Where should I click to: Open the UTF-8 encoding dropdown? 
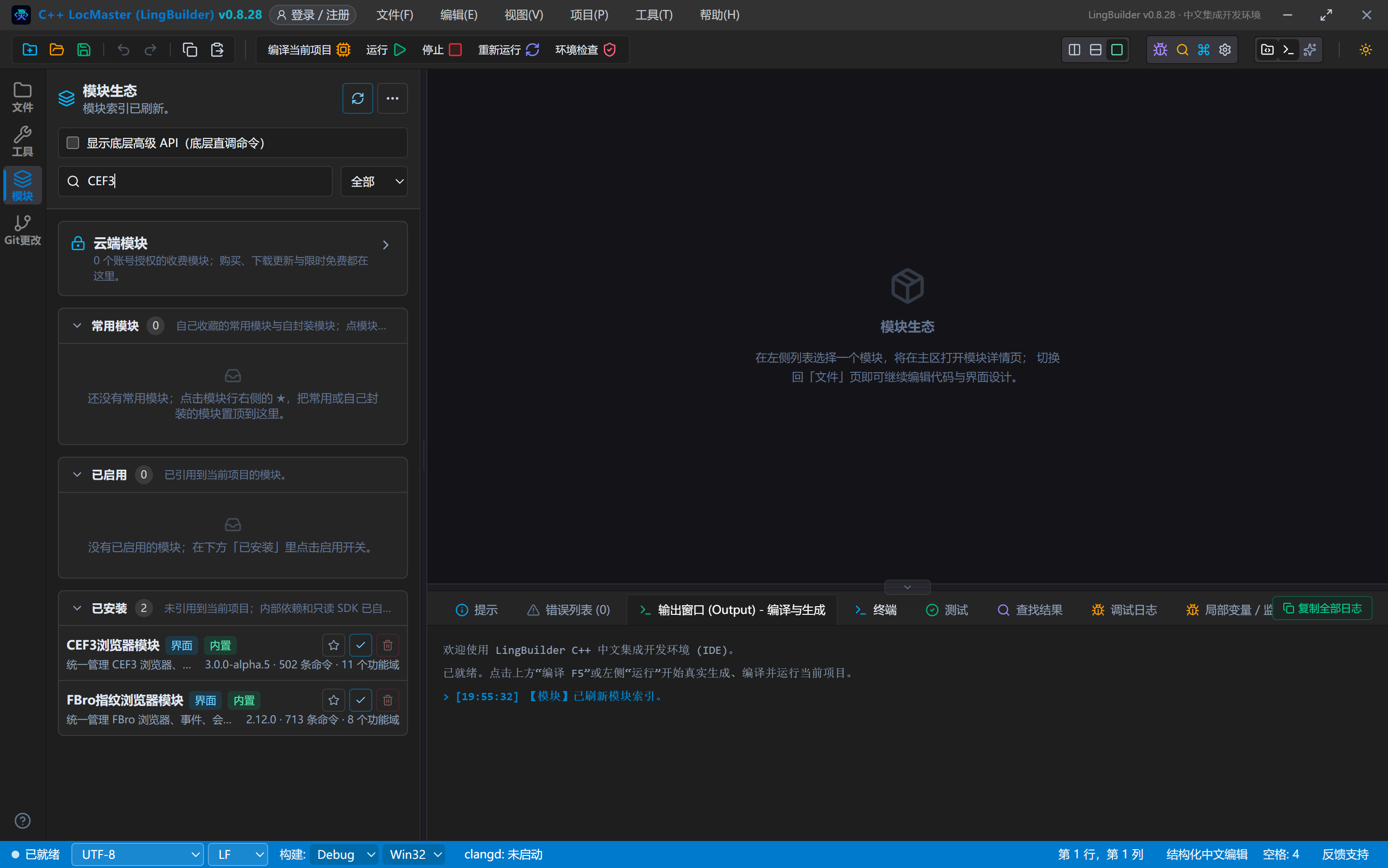pyautogui.click(x=138, y=854)
